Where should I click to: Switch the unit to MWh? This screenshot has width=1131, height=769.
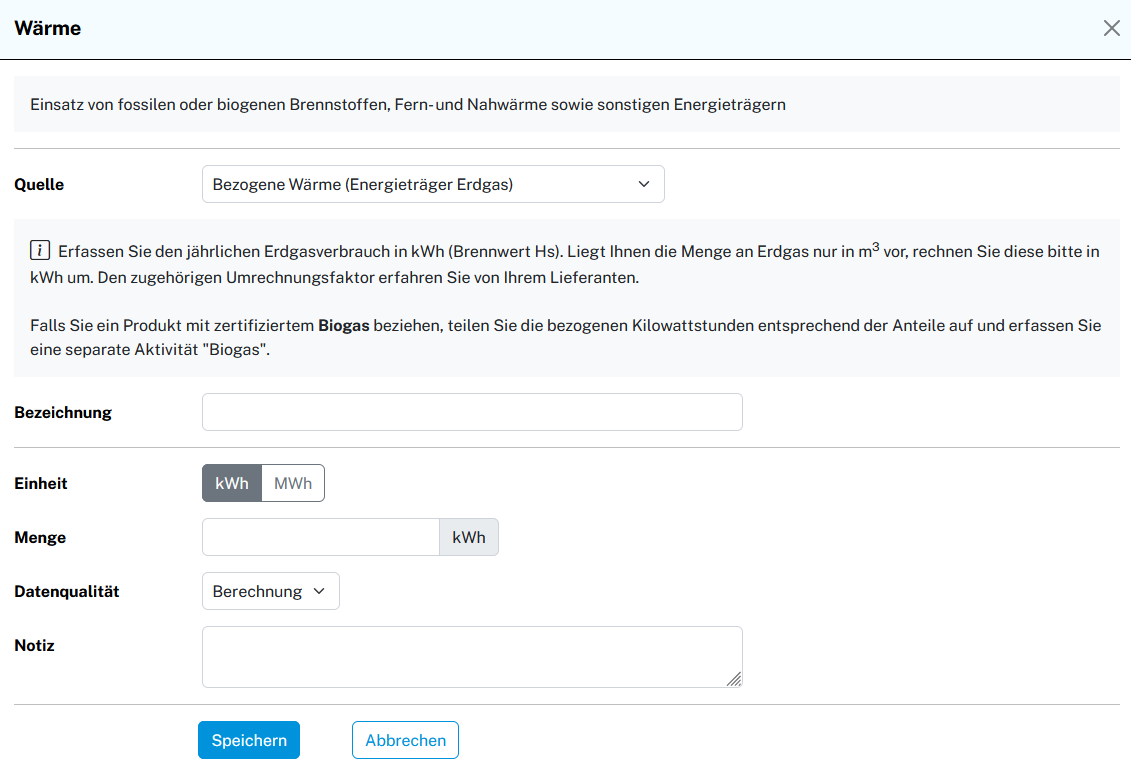coord(293,483)
